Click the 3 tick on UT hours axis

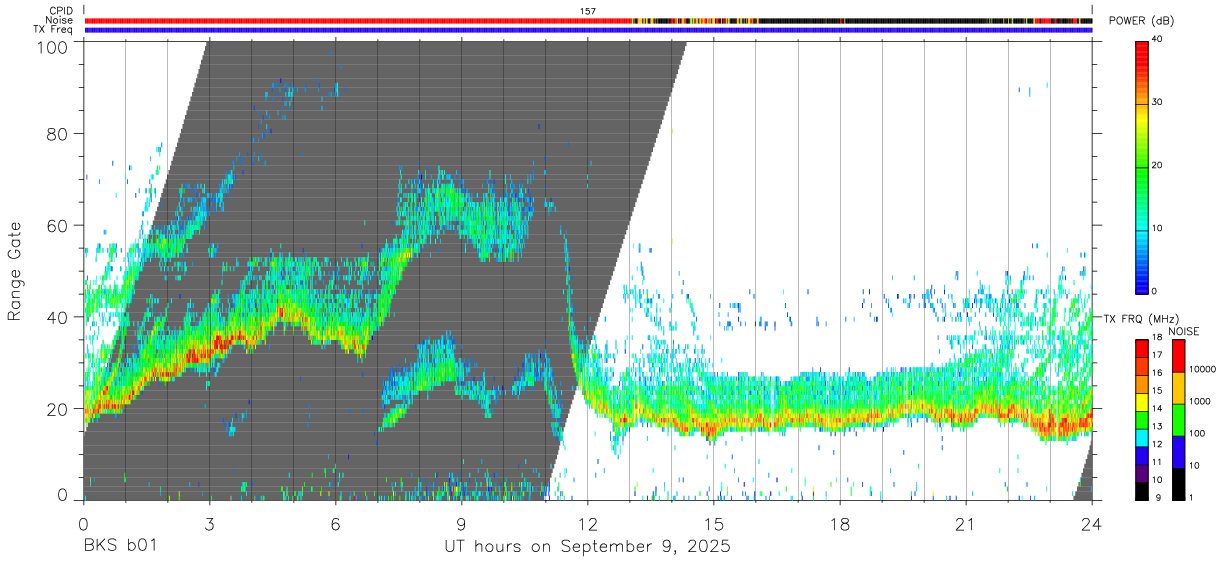(x=209, y=523)
